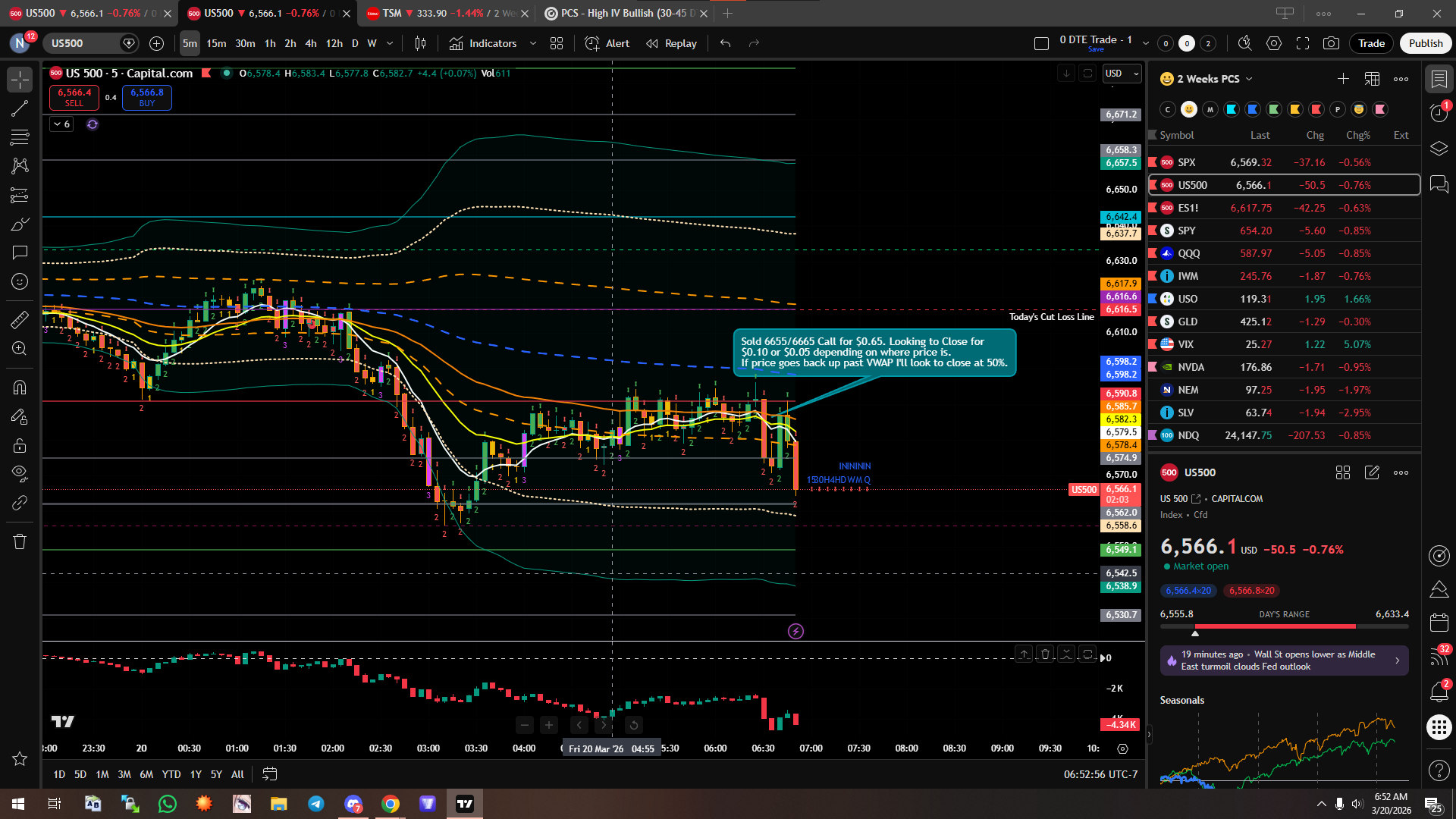1456x819 pixels.
Task: Click the day's range slider bar
Action: click(1283, 626)
